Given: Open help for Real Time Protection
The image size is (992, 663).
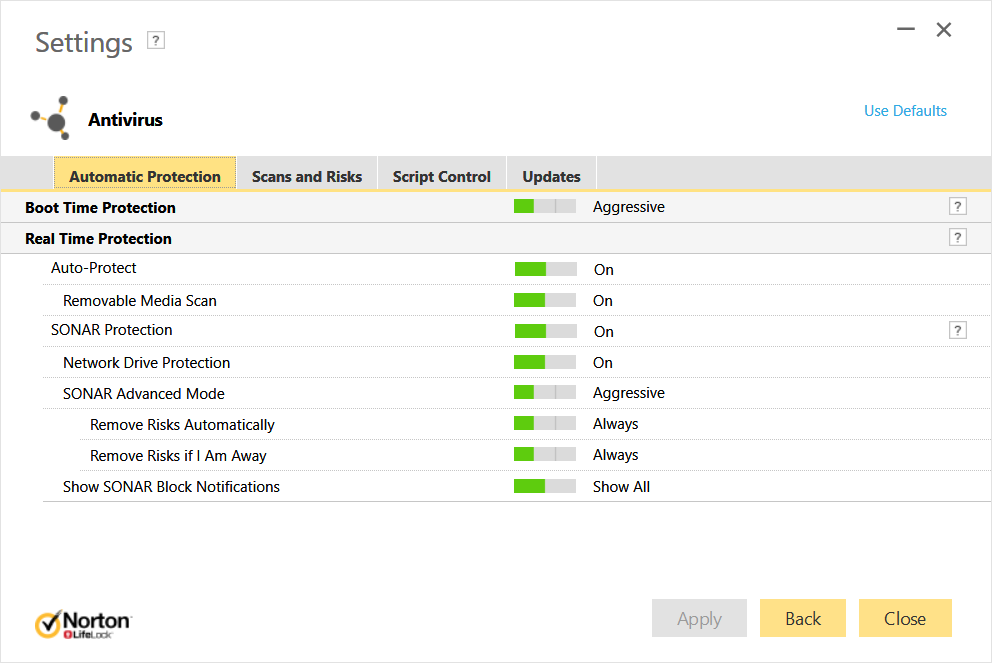Looking at the screenshot, I should tap(958, 238).
